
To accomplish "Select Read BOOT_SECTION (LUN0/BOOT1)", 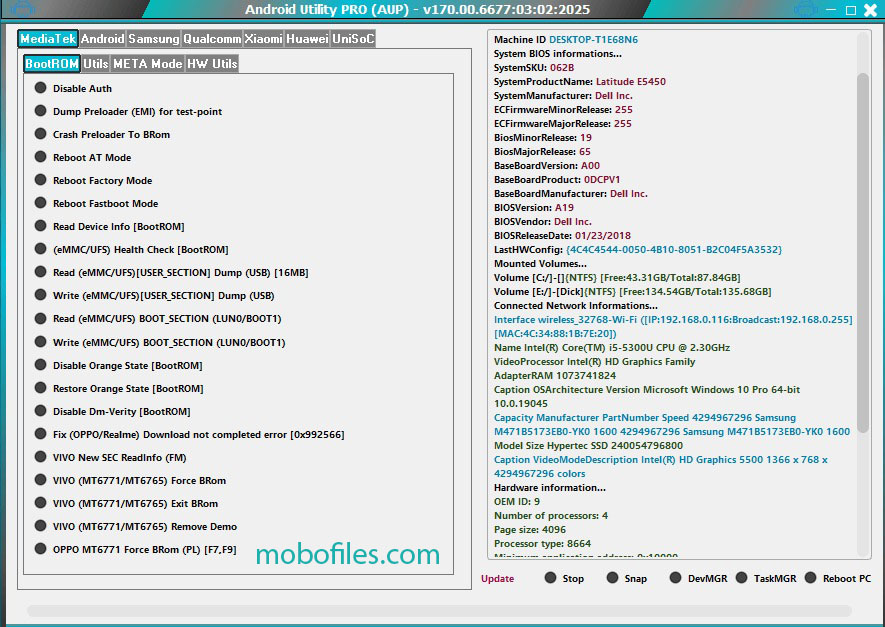I will click(158, 319).
